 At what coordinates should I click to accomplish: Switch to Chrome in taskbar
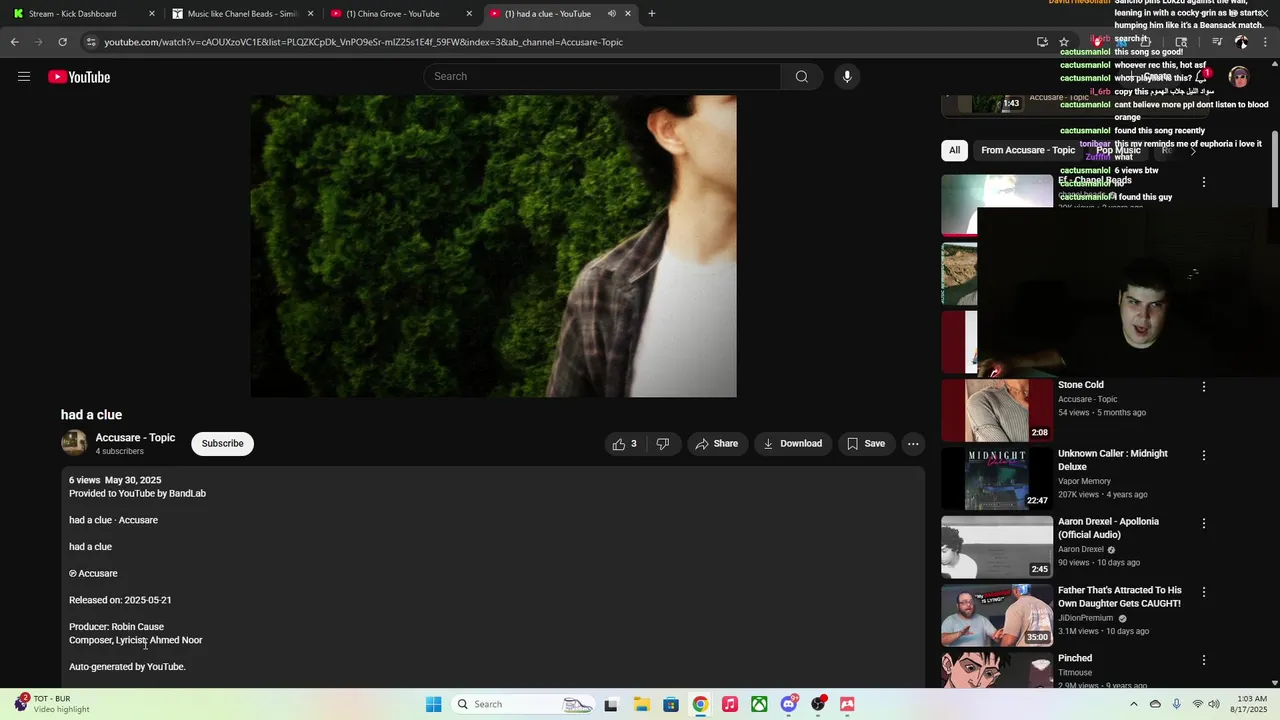[700, 704]
